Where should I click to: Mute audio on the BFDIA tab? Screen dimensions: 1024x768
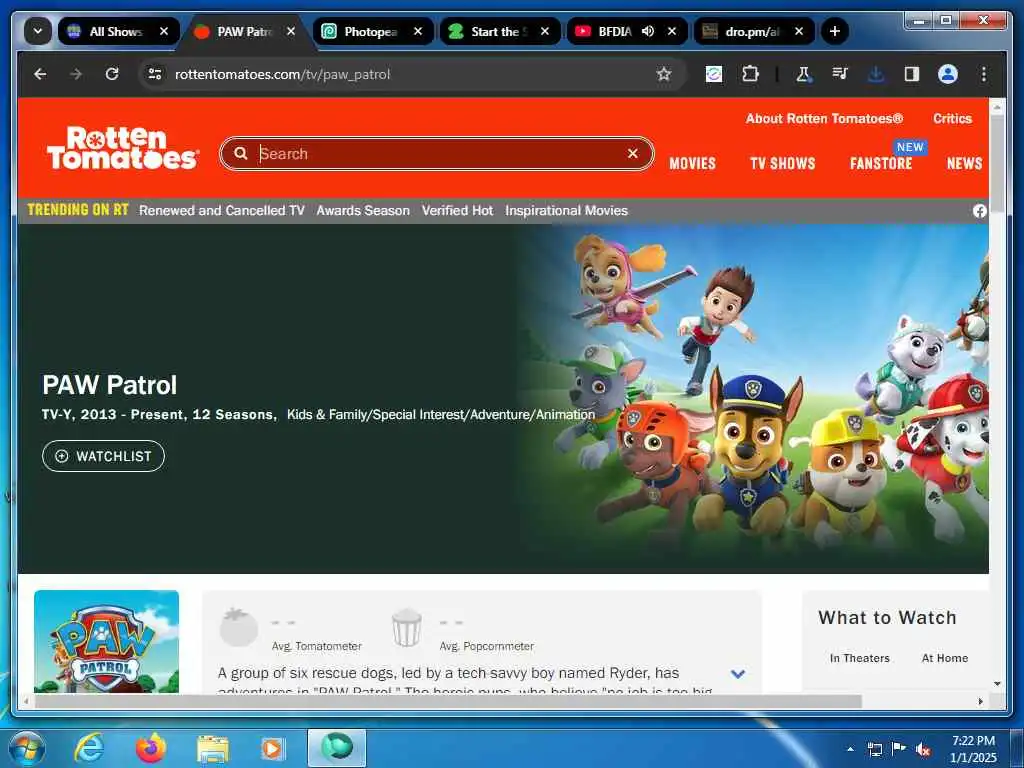pos(648,31)
